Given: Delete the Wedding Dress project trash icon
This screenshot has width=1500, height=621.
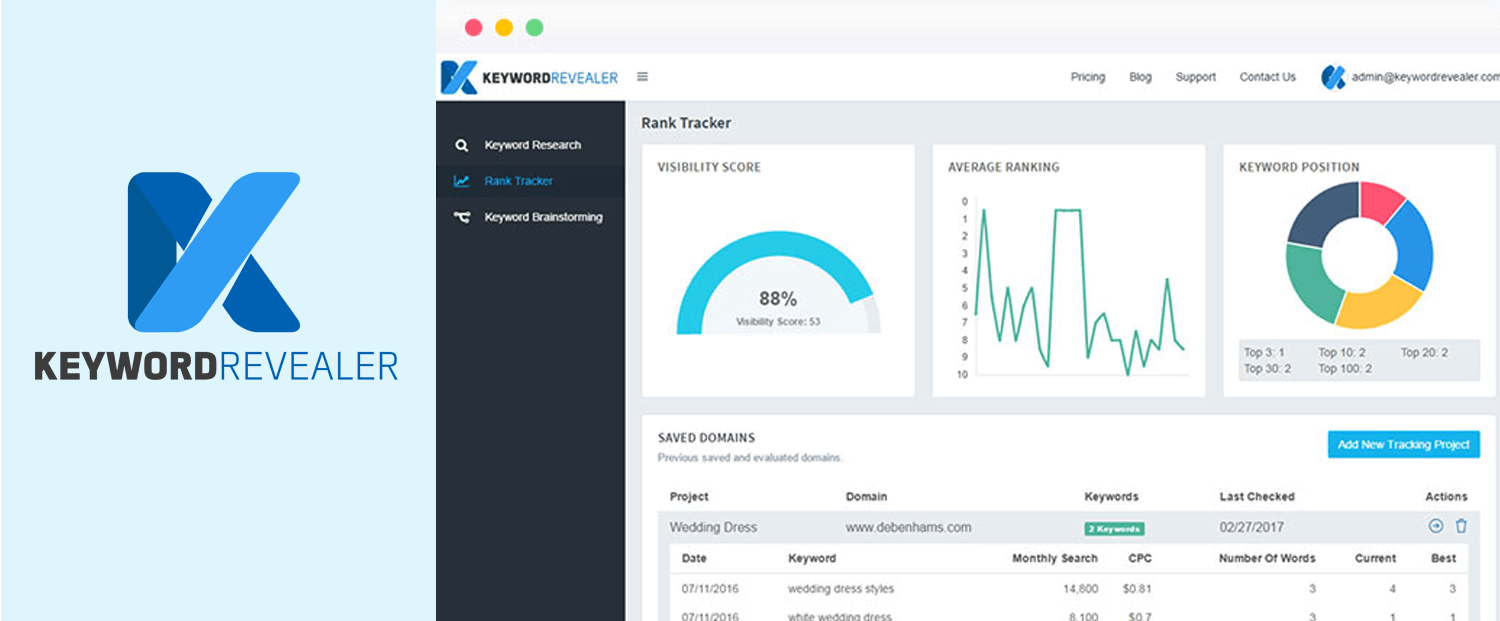Looking at the screenshot, I should [1461, 526].
